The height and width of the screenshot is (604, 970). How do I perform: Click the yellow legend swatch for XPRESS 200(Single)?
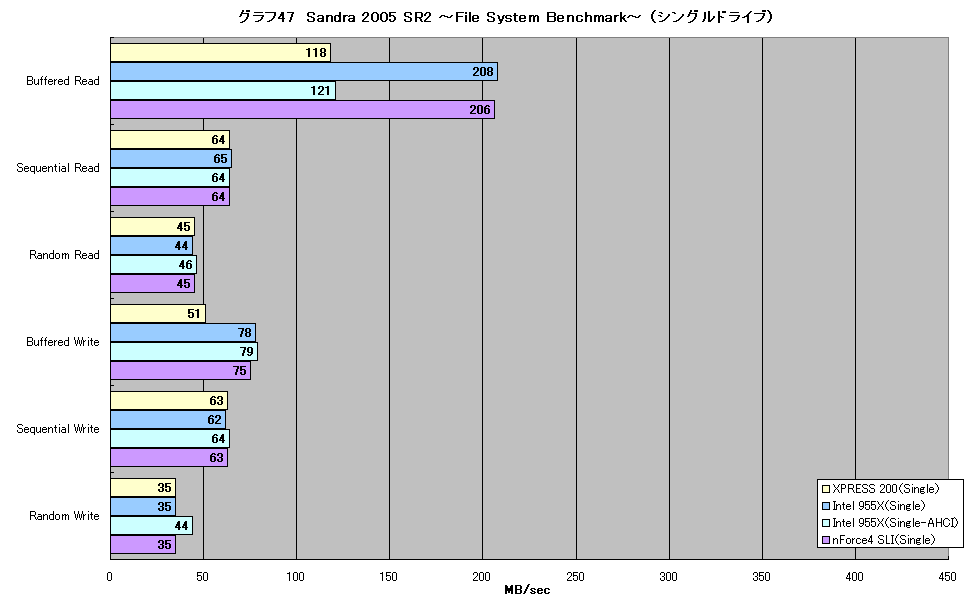click(x=825, y=489)
